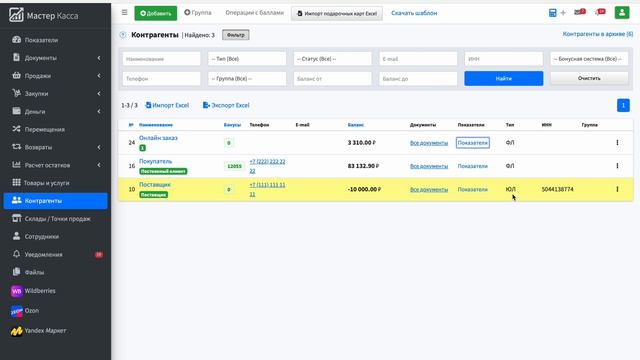
Task: Open the Онлайн заказ counterparty
Action: 158,138
